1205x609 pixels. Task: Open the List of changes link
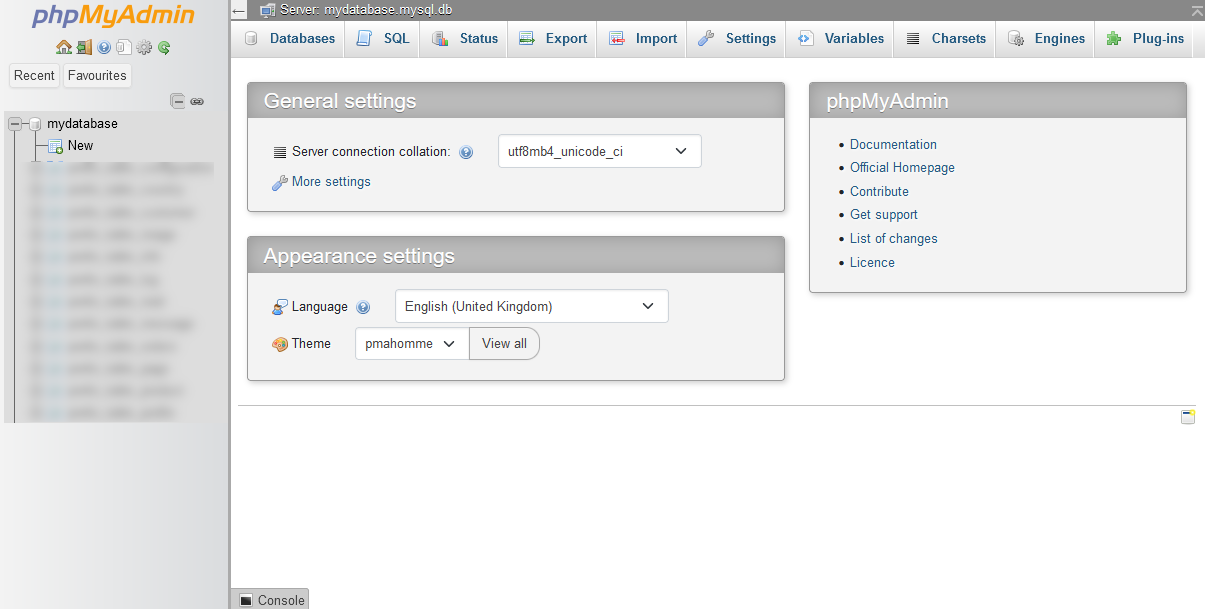pyautogui.click(x=893, y=238)
